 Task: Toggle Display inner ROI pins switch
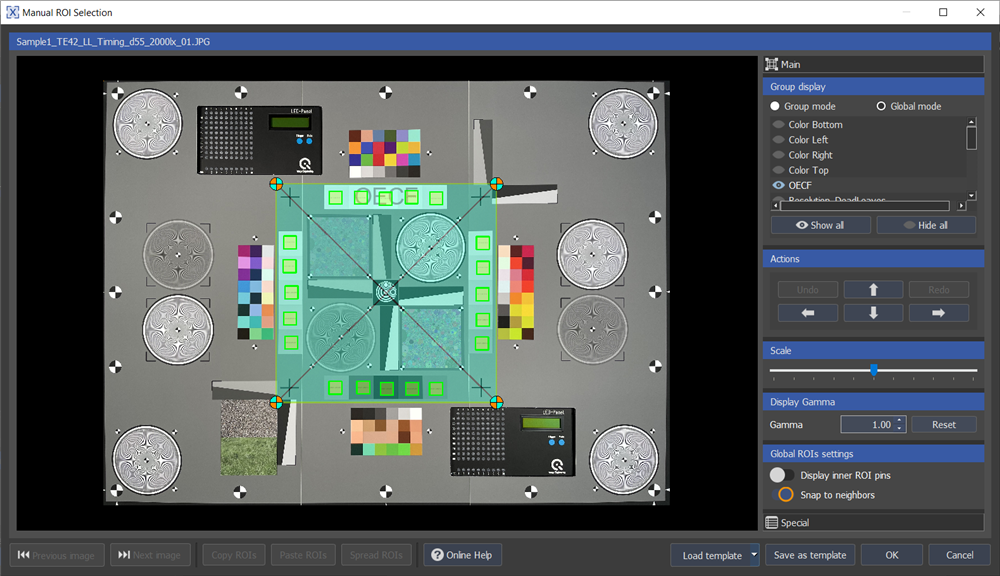point(782,475)
